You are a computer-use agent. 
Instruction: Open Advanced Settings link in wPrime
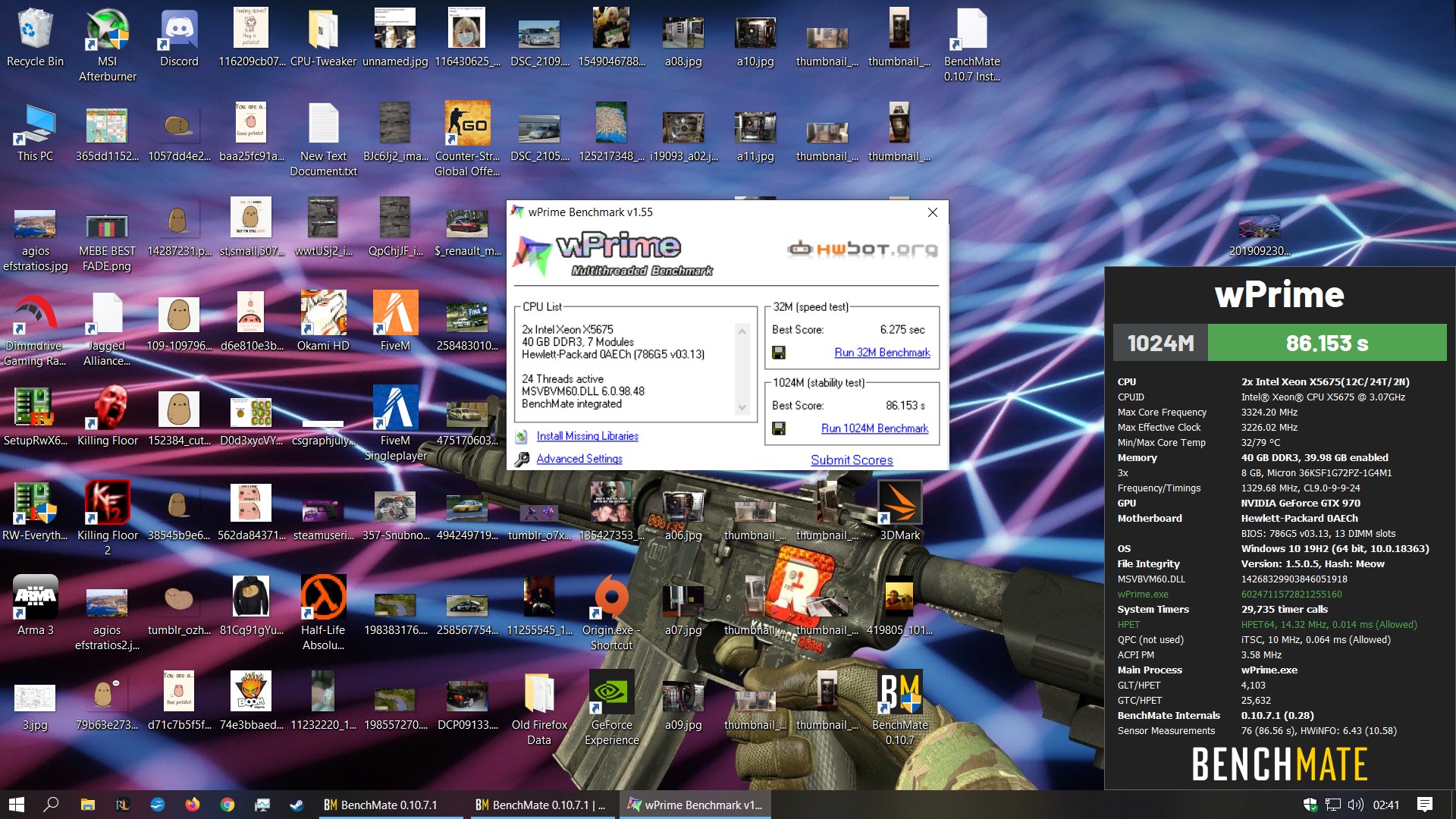pos(579,459)
